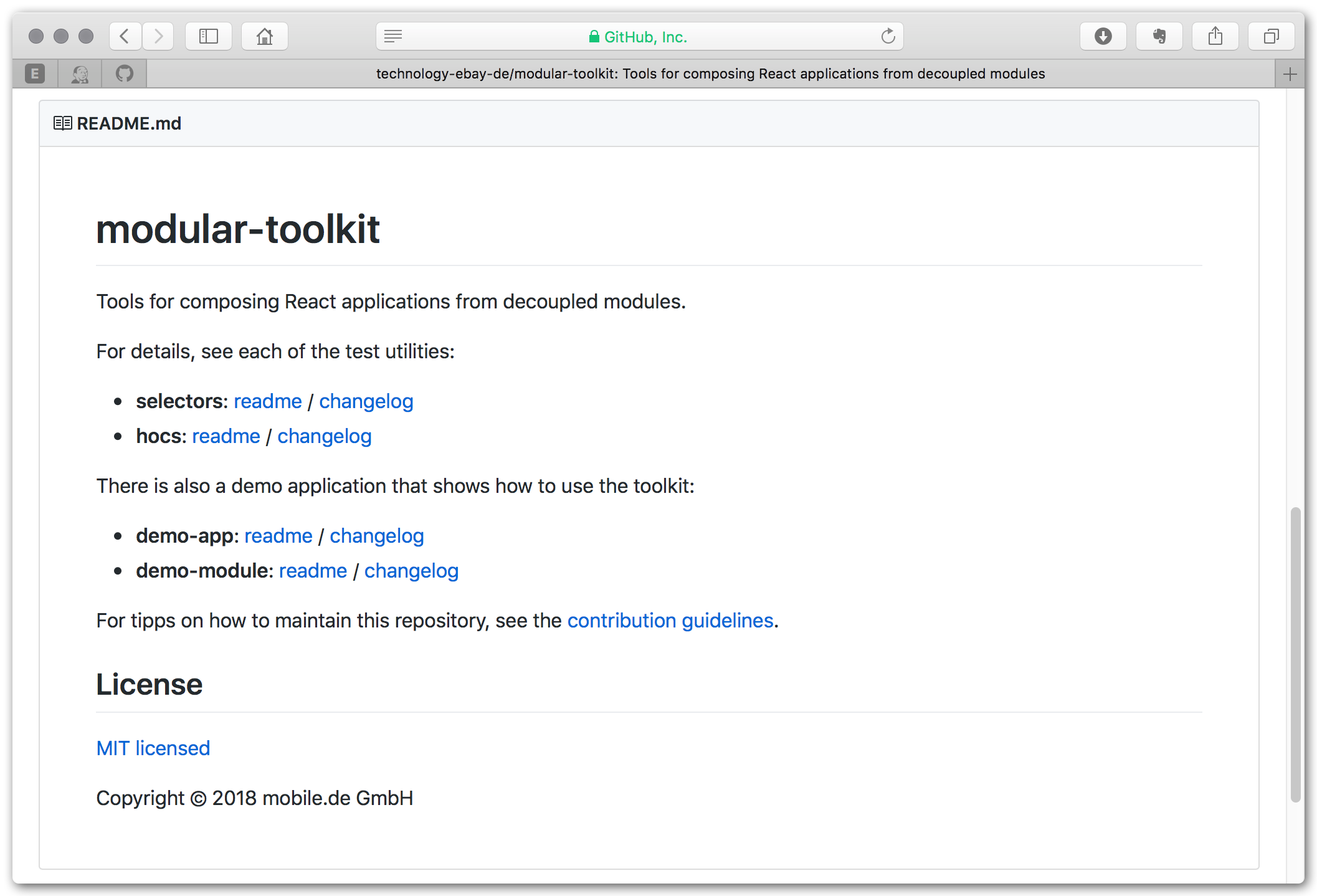The image size is (1317, 896).
Task: Click the forward navigation arrow
Action: click(158, 36)
